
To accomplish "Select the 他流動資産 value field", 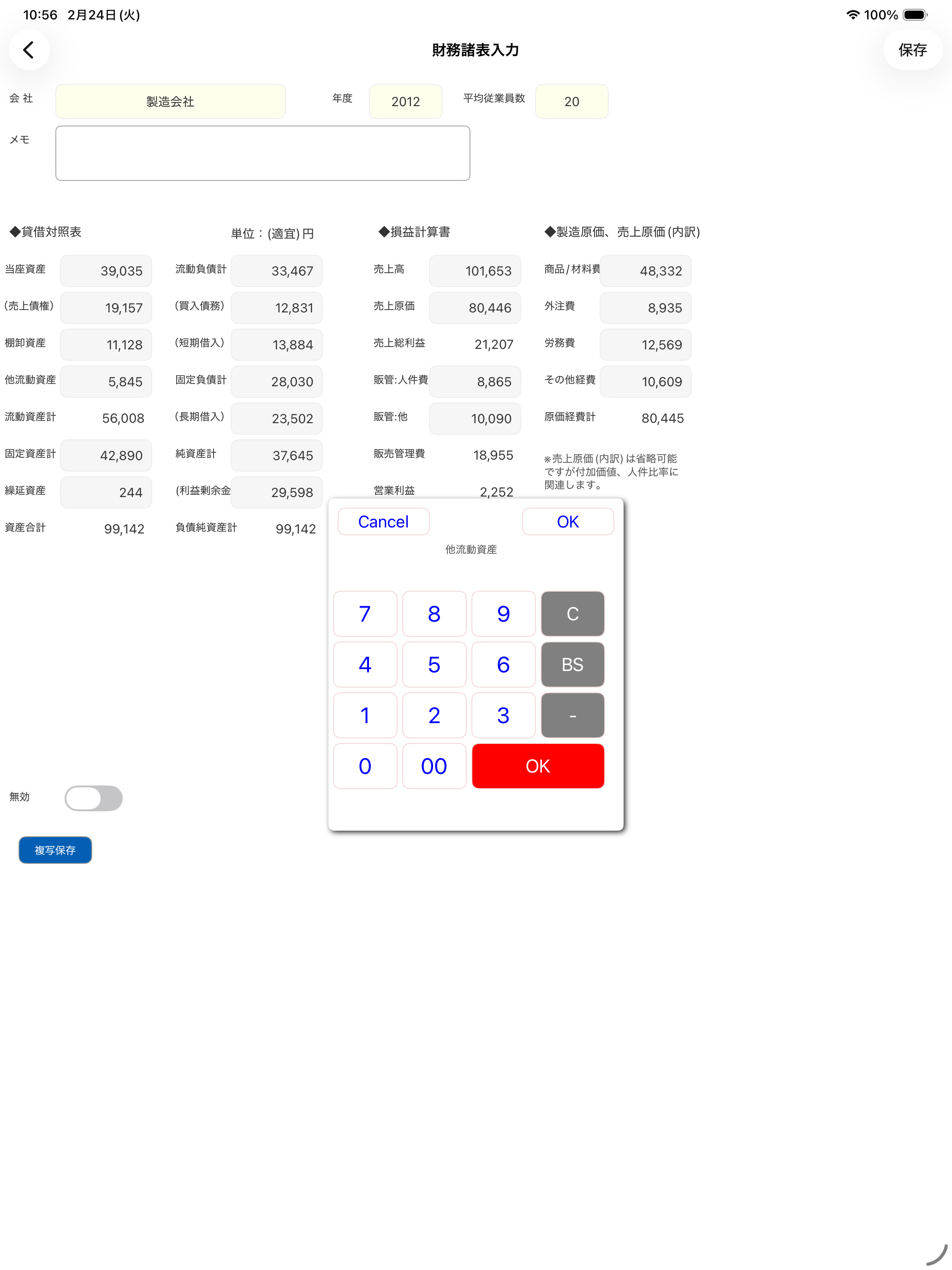I will point(106,382).
